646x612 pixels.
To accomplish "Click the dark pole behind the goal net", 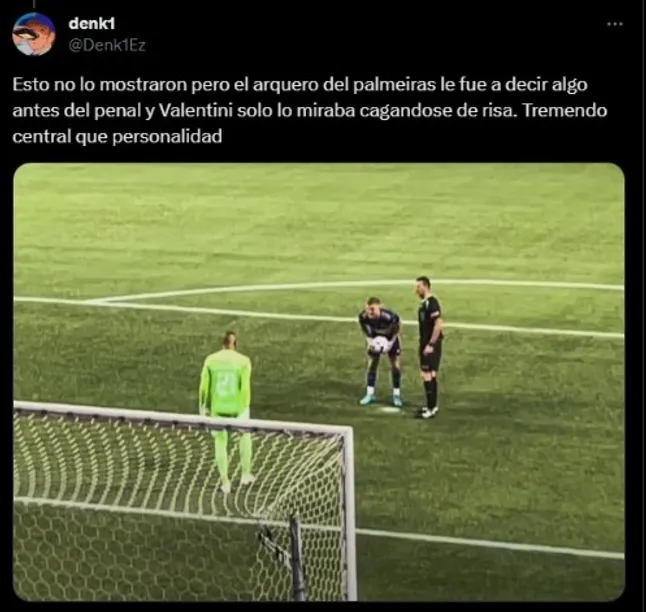I will [297, 558].
